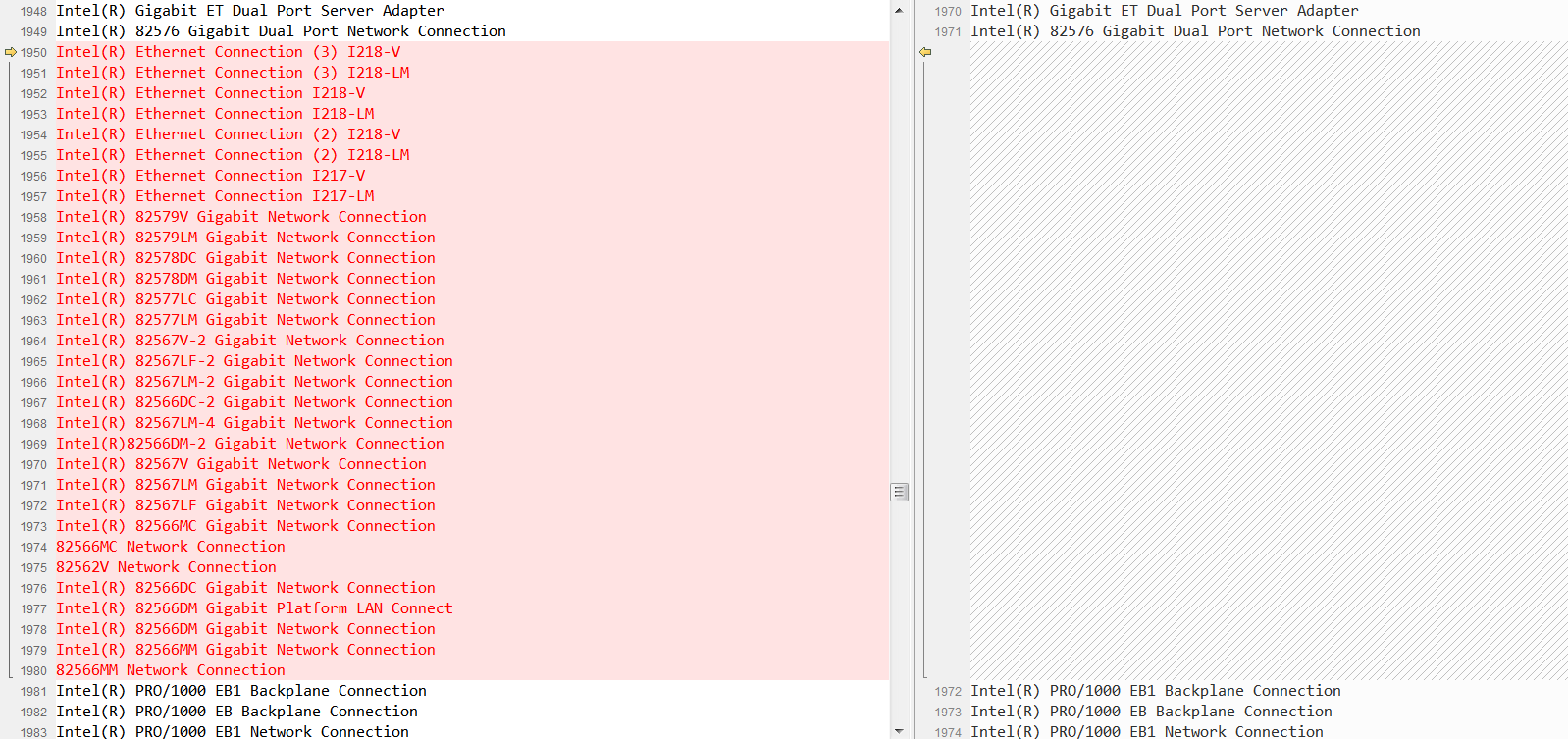Select 'Intel(R) Ethernet Connection (3) I218-LM' line
1568x739 pixels.
(233, 73)
